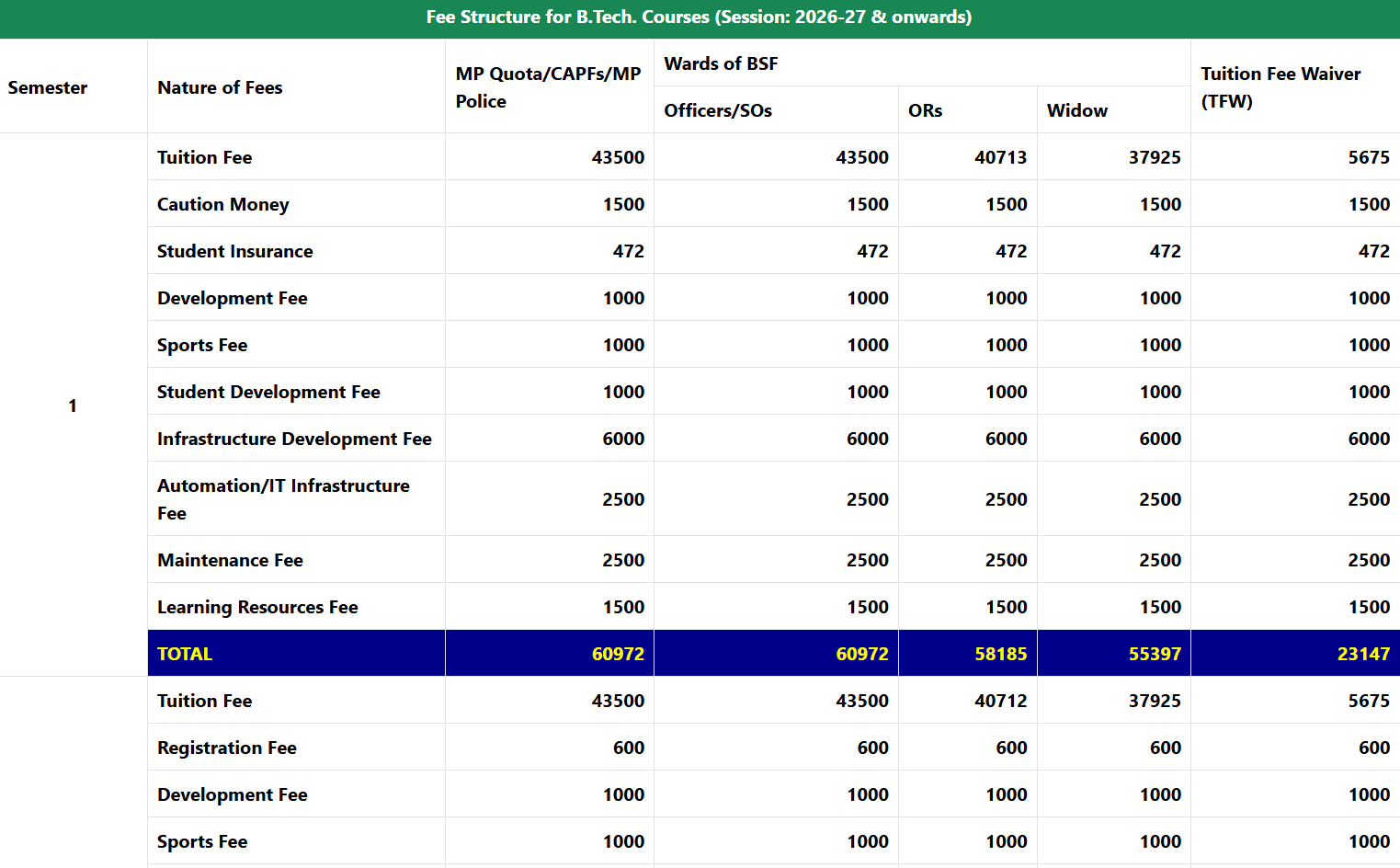
Task: Select the 23147 TFW total value
Action: (x=1362, y=654)
